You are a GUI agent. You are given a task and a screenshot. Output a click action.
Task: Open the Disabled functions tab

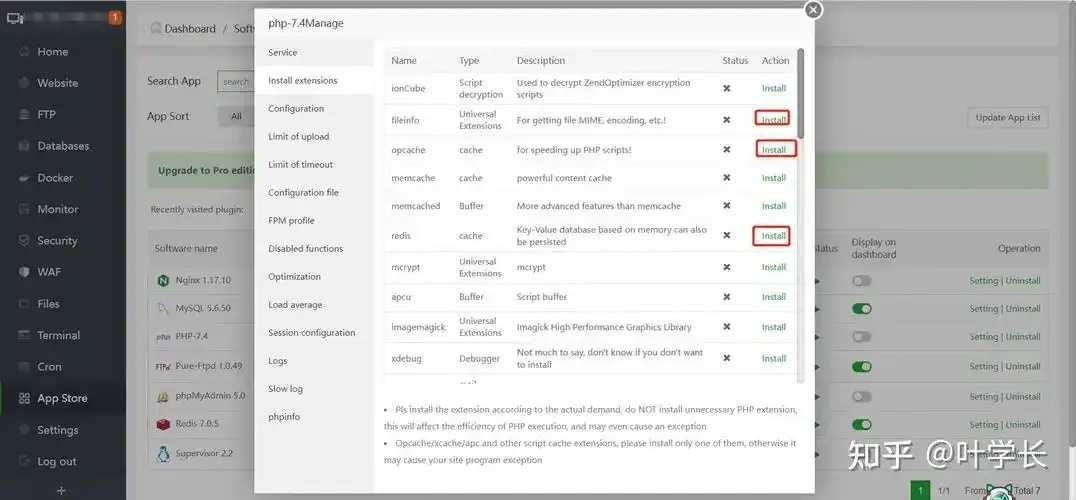305,248
